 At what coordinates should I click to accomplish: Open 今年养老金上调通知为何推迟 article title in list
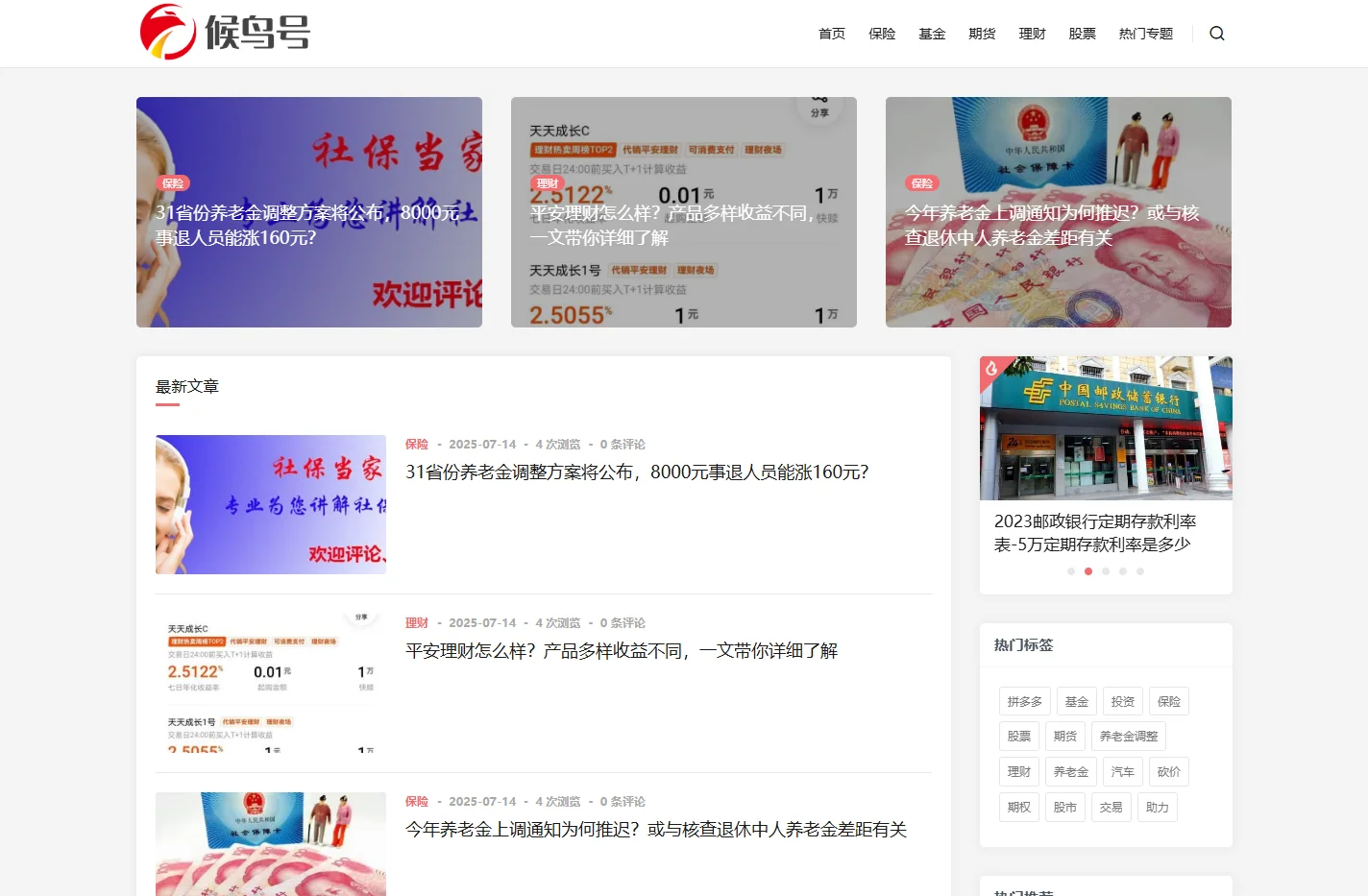pyautogui.click(x=656, y=829)
